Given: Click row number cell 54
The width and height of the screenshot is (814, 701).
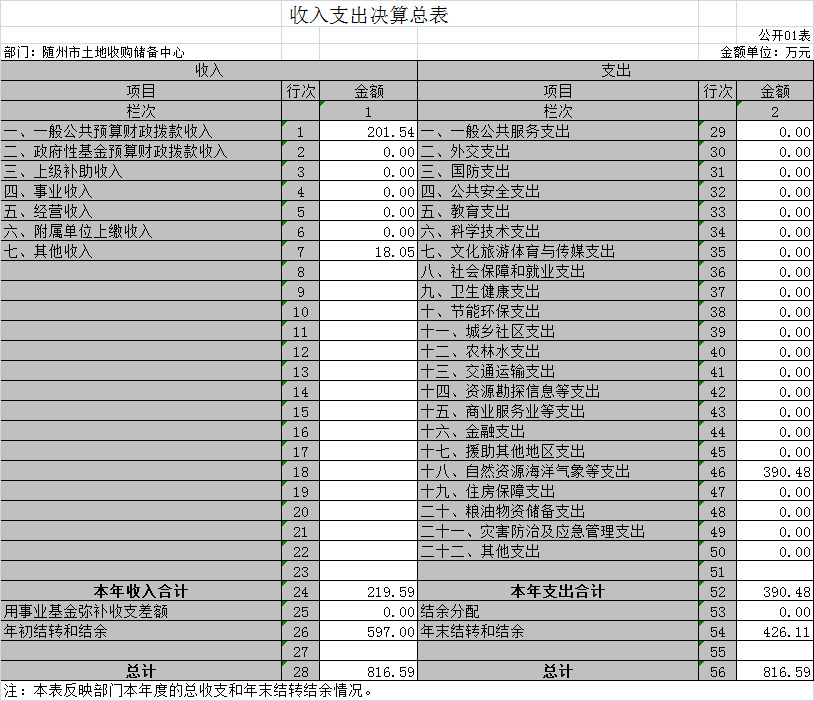Looking at the screenshot, I should tap(717, 631).
